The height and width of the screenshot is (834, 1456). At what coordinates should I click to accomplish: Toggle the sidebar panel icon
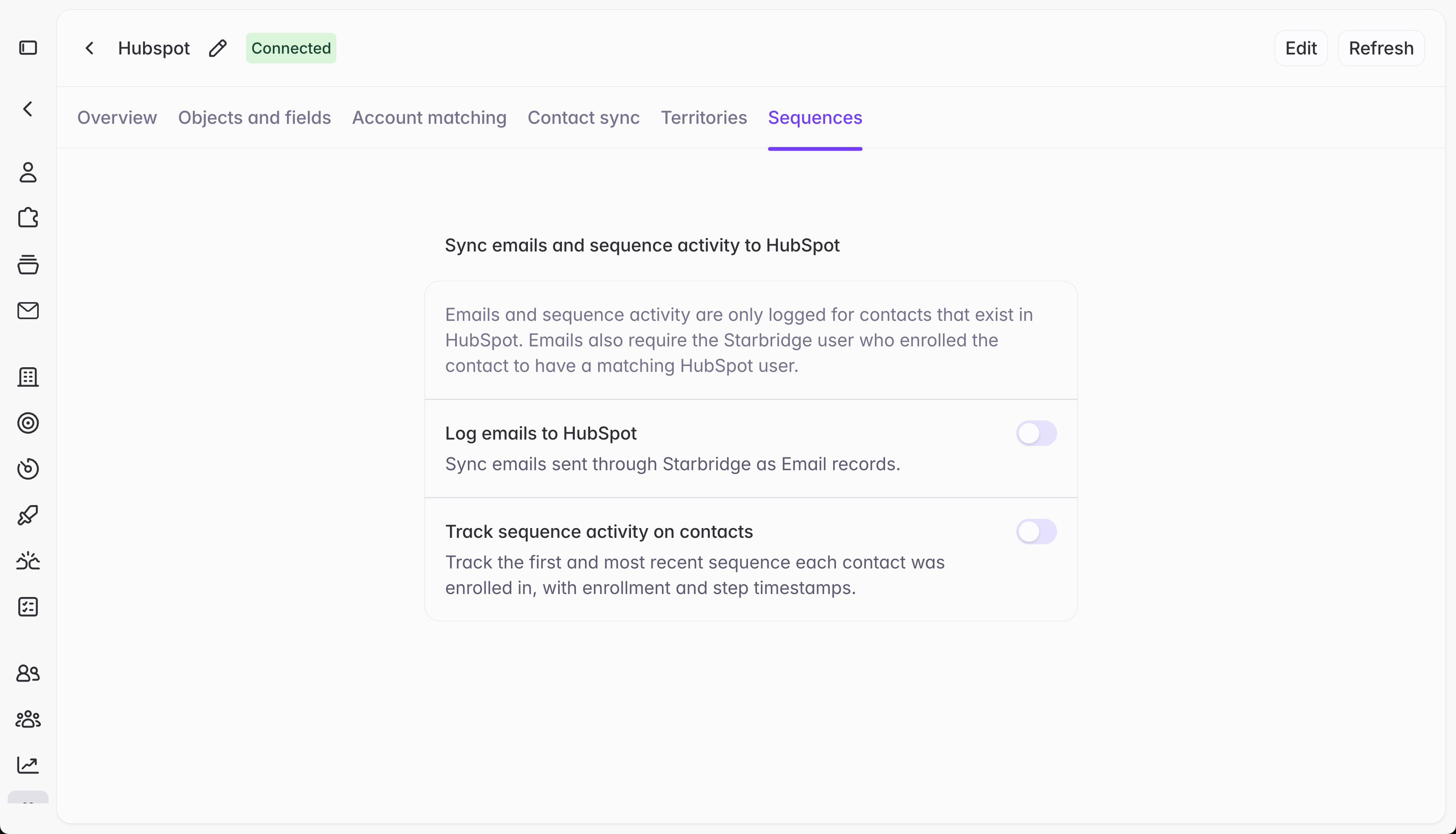[28, 48]
